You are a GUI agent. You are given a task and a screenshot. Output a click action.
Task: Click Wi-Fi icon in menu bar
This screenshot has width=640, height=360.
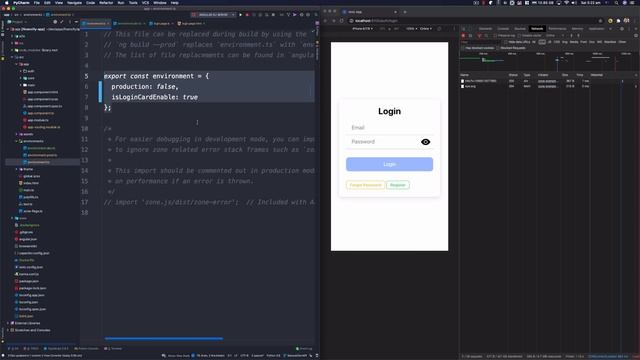(566, 2)
